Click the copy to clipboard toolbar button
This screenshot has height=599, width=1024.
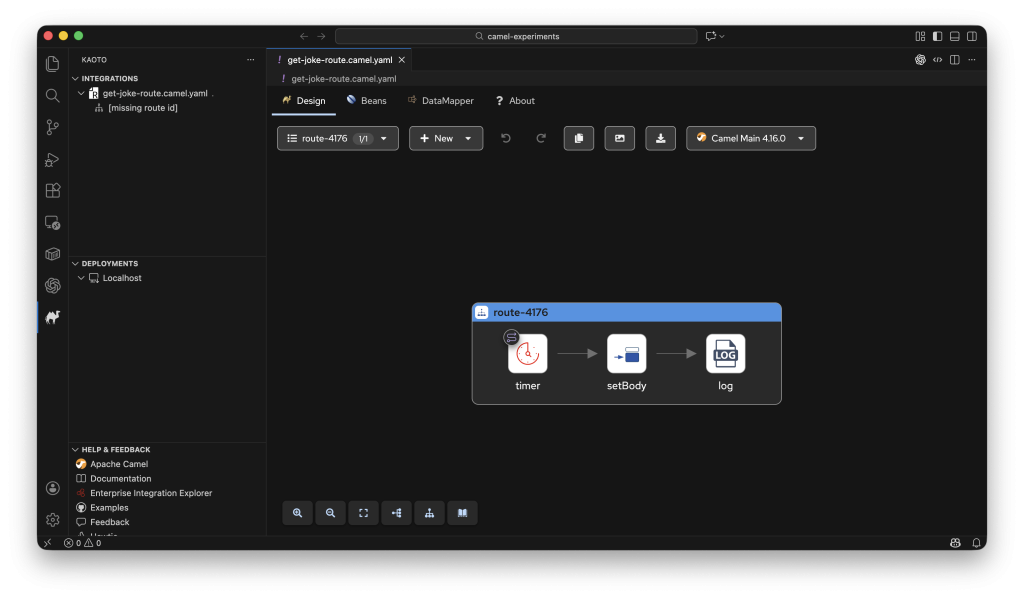point(579,139)
